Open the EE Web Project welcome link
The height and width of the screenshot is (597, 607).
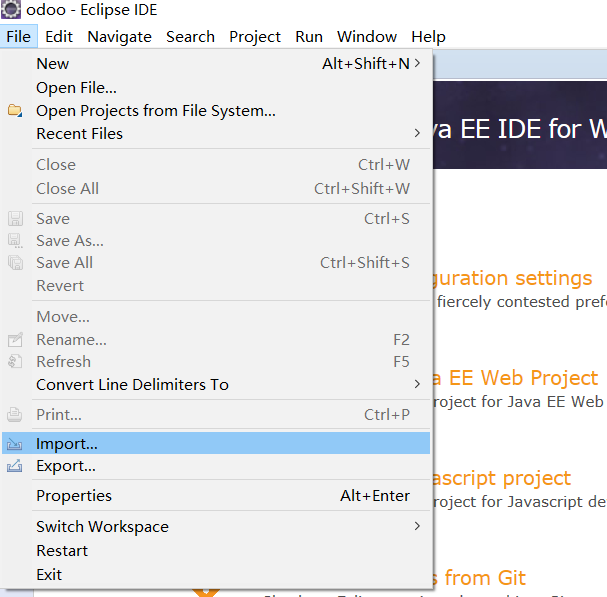coord(516,378)
